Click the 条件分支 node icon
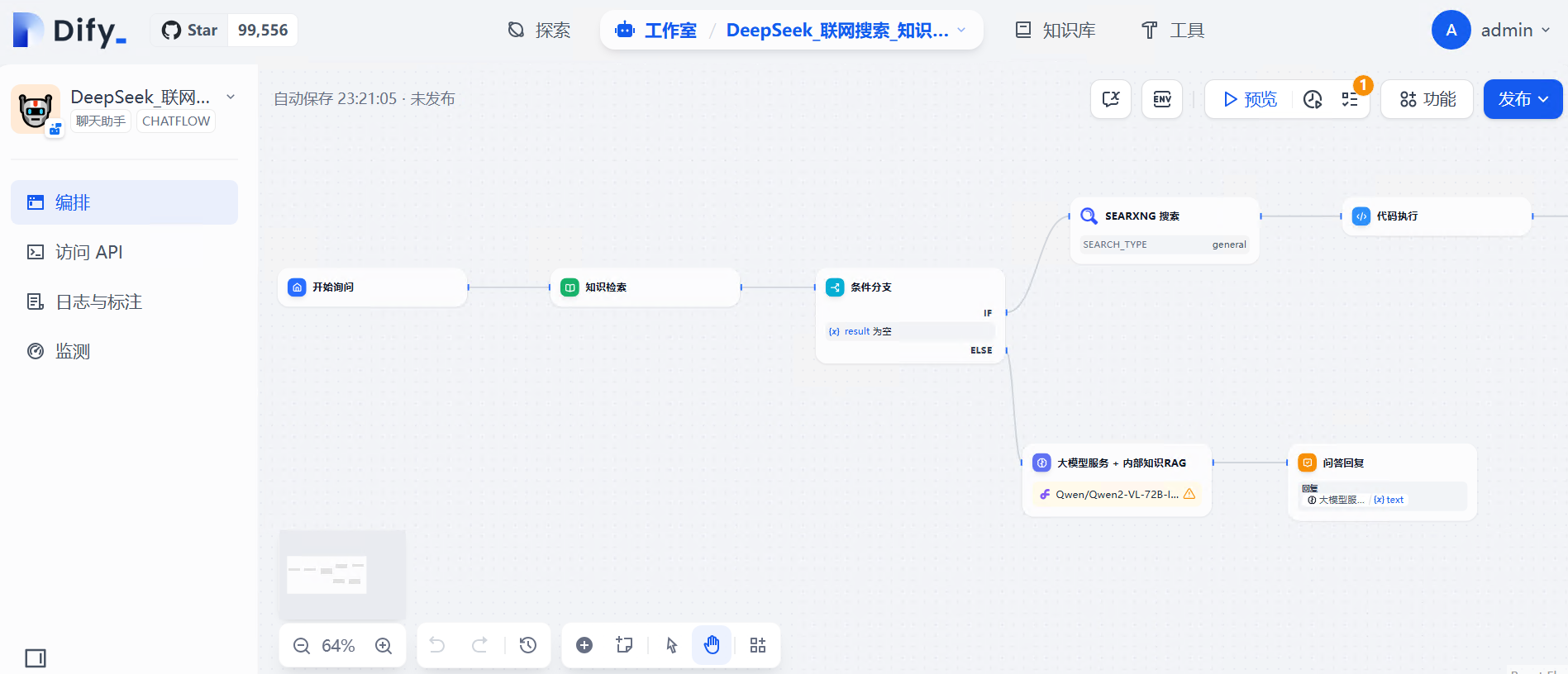This screenshot has width=1568, height=674. point(835,287)
